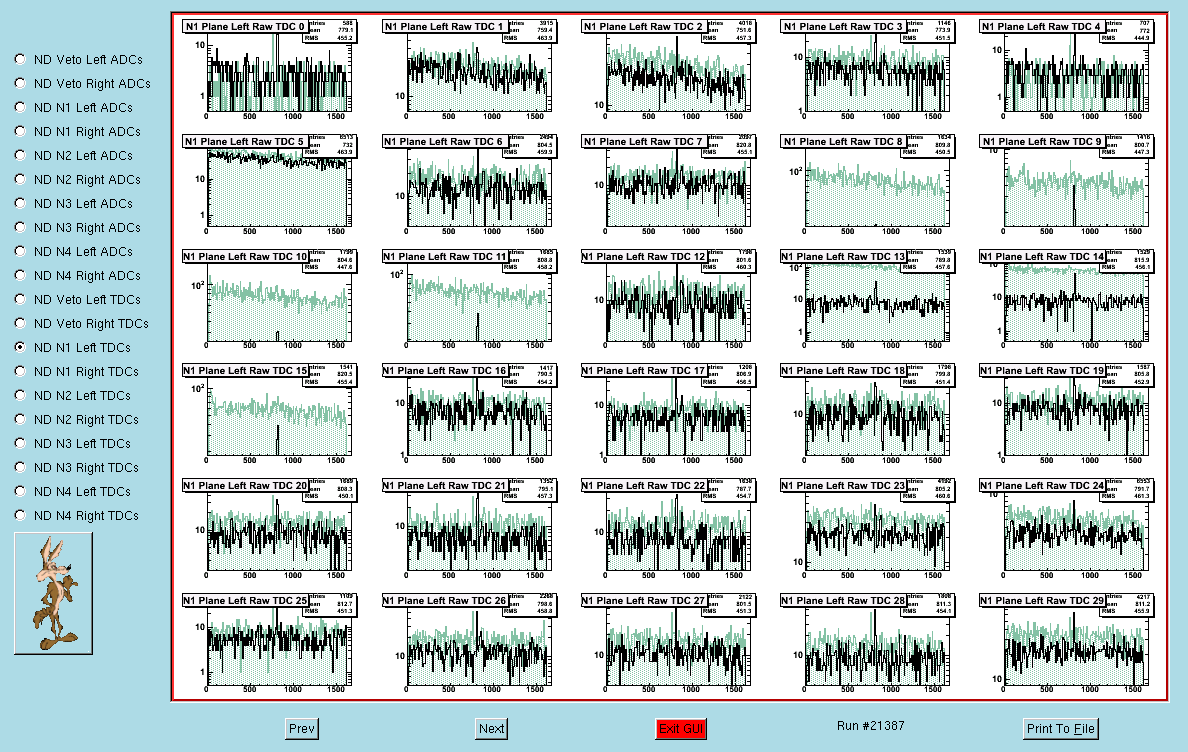
Task: Select the Raw TDC 3 plot
Action: 868,70
